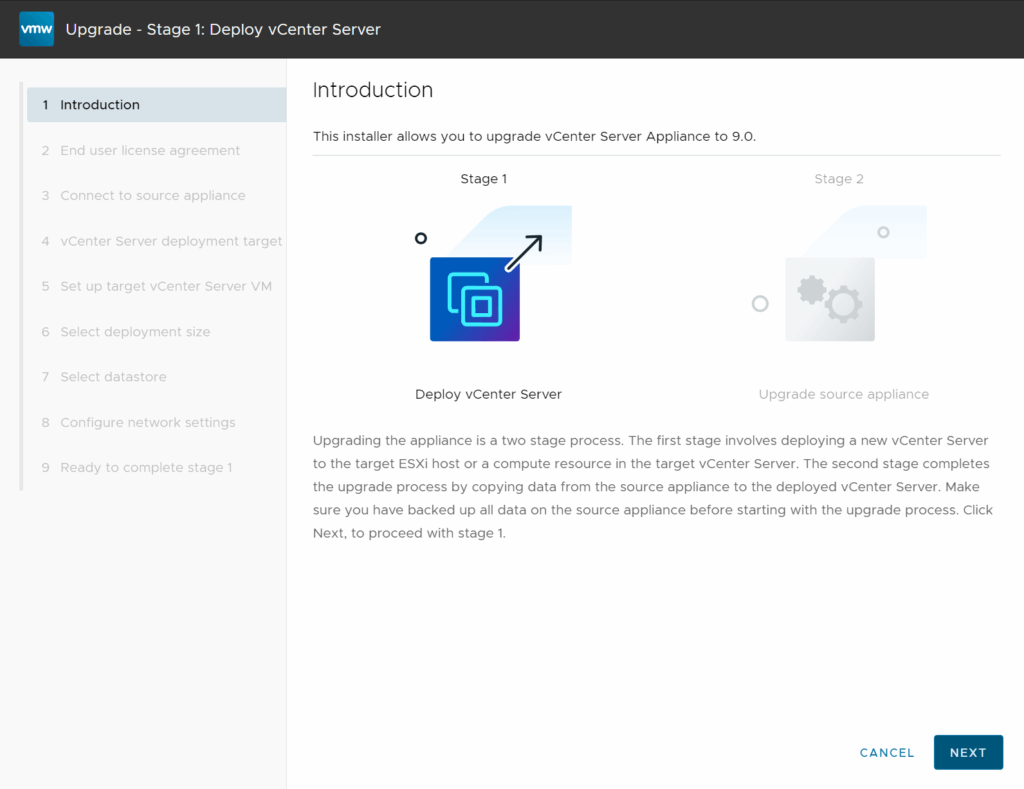Viewport: 1024px width, 789px height.
Task: Click the Stage 2 label
Action: tap(839, 179)
